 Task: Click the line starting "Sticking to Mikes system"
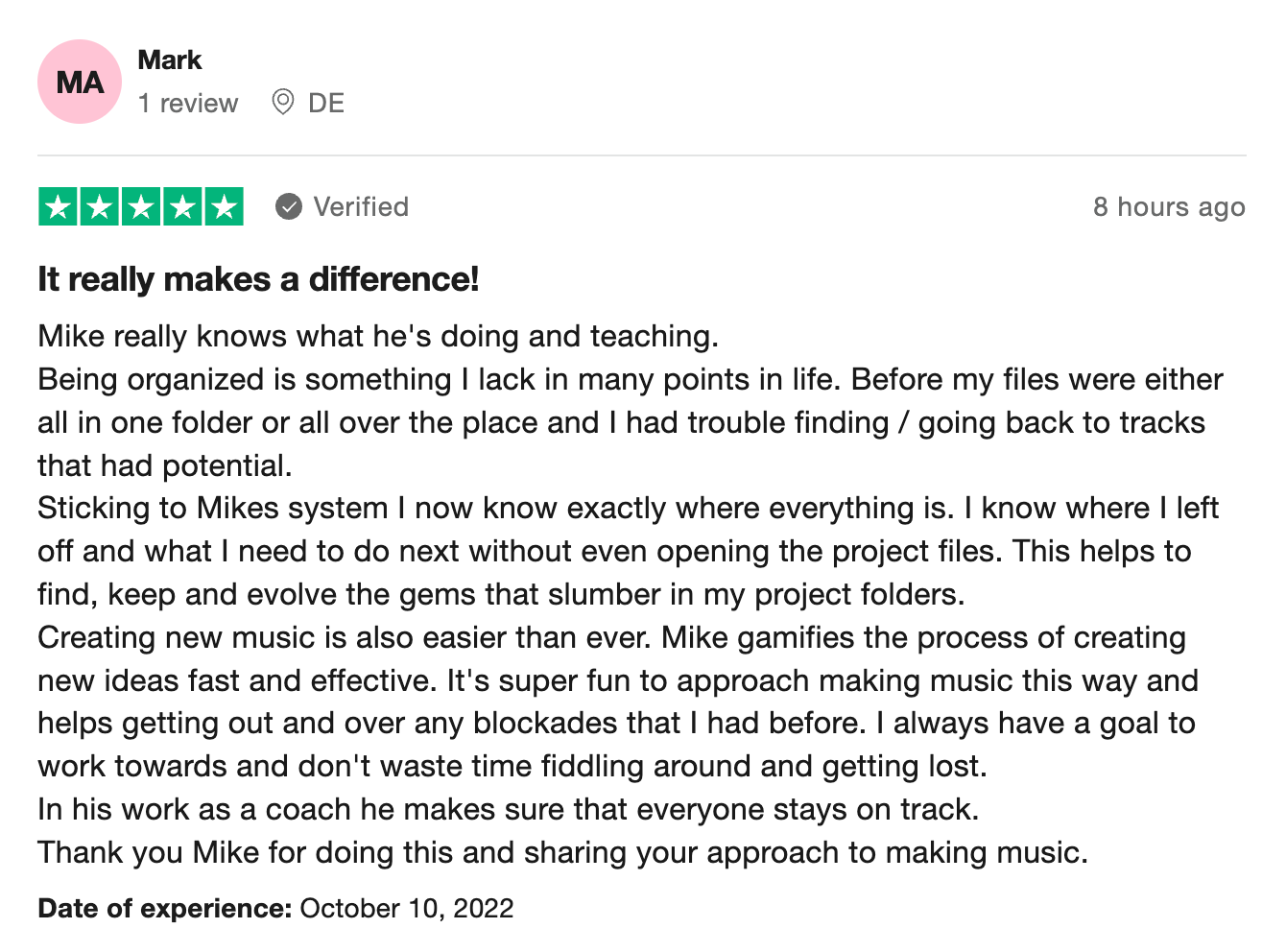click(628, 508)
